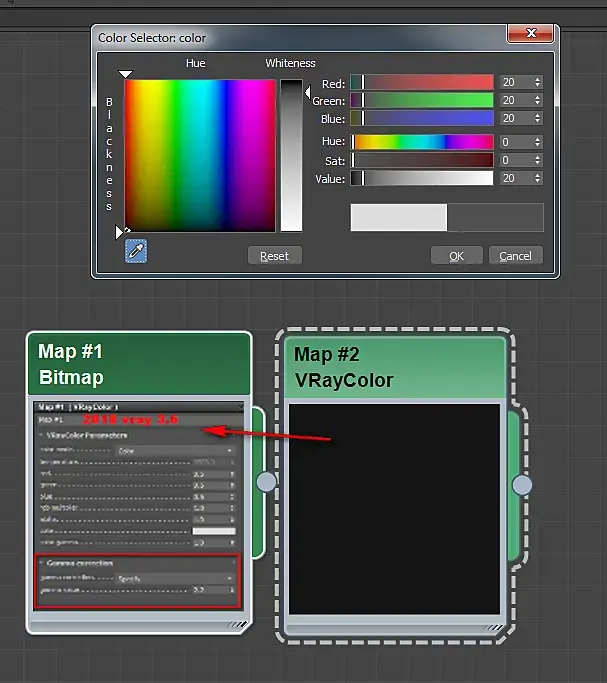Click the Map #1 node resize grip
Screen dimensions: 607x683
click(237, 625)
